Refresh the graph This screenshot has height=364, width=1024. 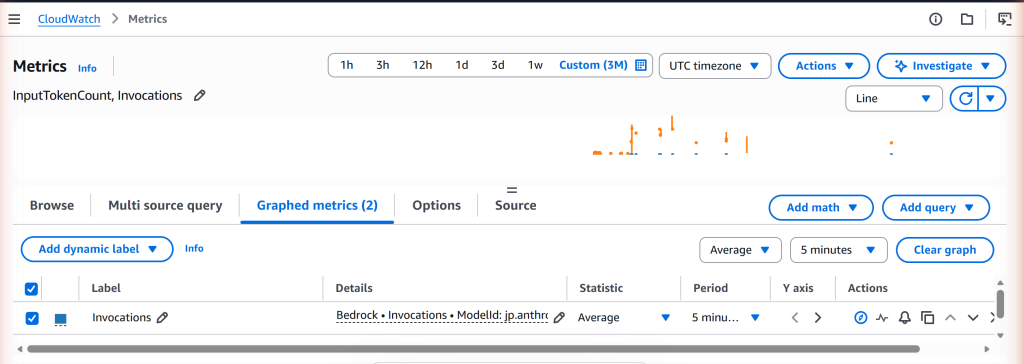(965, 99)
